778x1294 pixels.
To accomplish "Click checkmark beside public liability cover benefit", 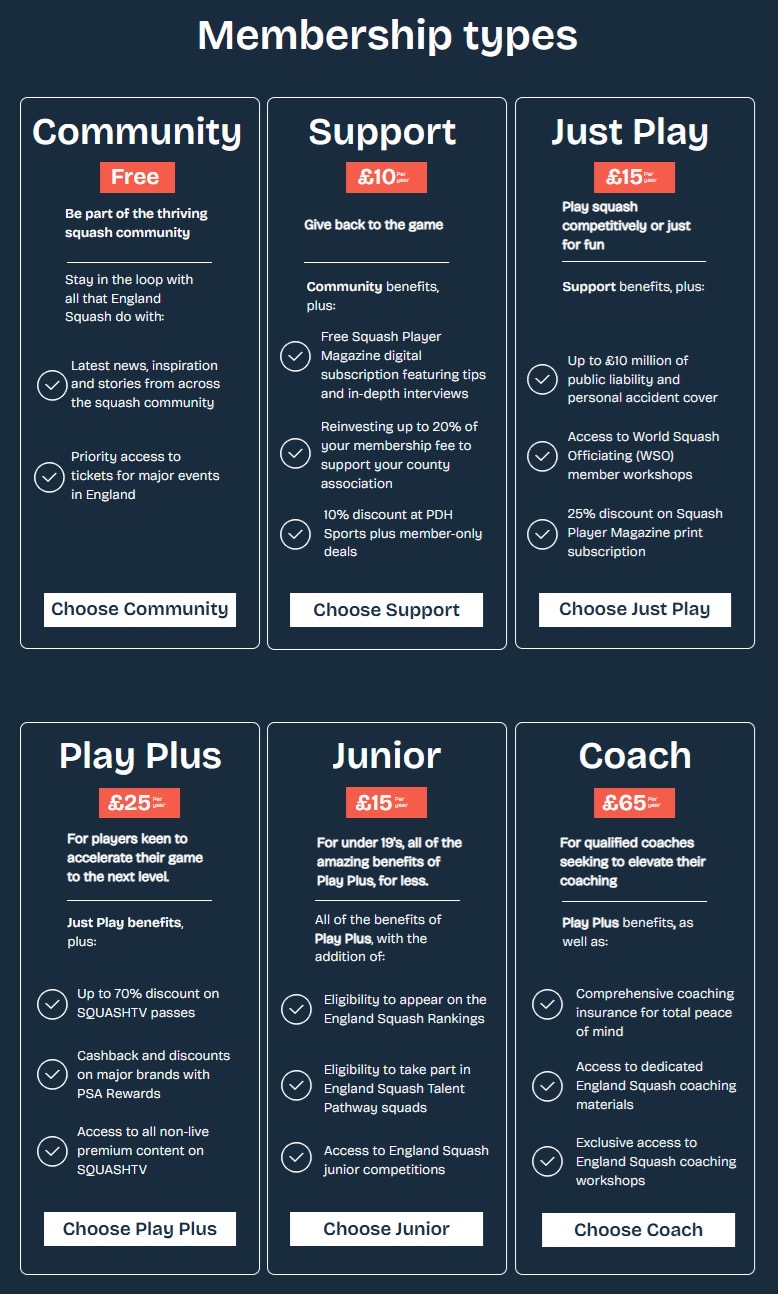I will tap(542, 379).
